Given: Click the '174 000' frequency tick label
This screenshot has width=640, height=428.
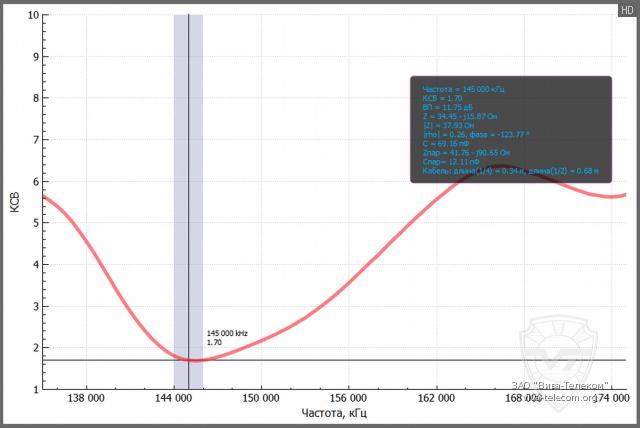Looking at the screenshot, I should tap(611, 398).
